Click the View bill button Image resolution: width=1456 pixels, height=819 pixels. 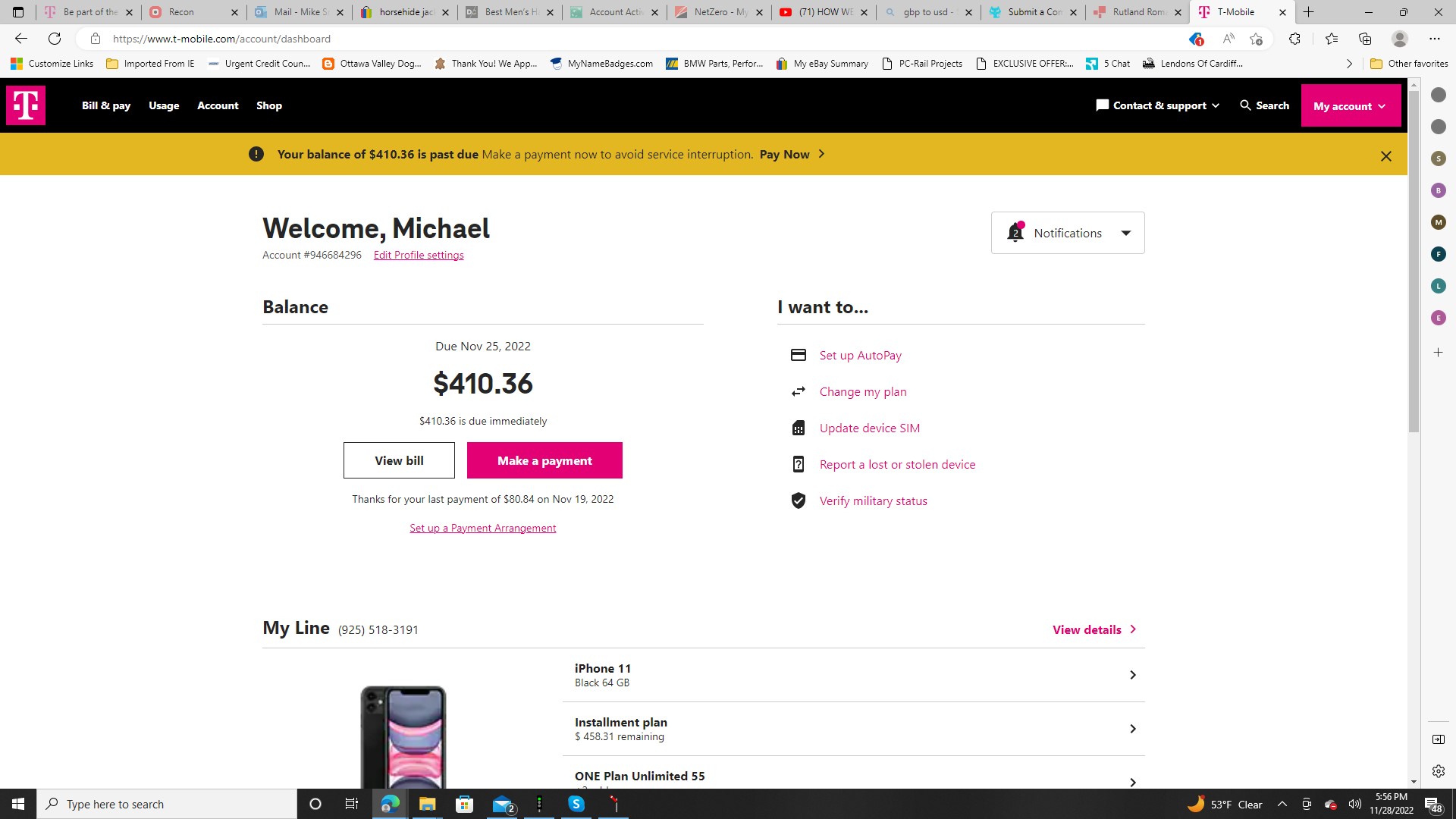[x=399, y=460]
